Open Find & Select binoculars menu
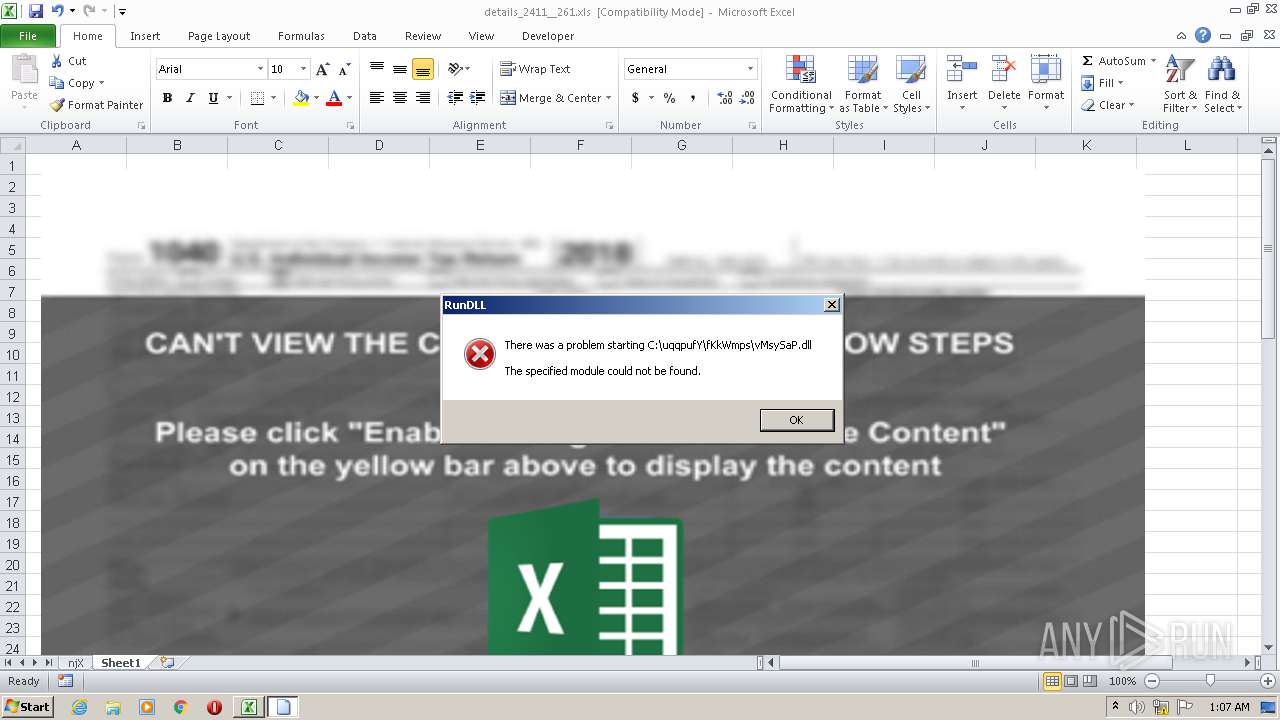The image size is (1280, 720). coord(1222,85)
